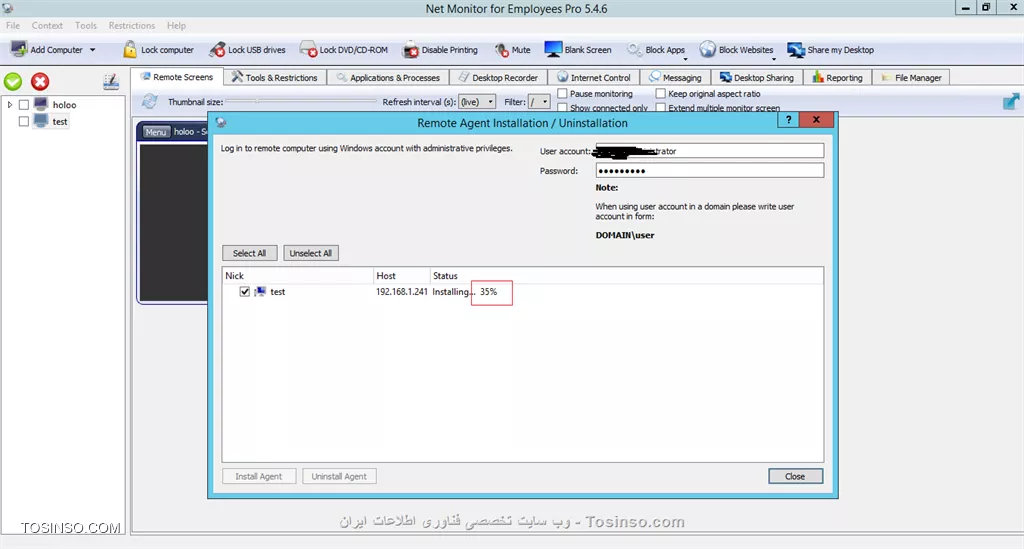The height and width of the screenshot is (549, 1024).
Task: Switch to Tools & Restrictions tab
Action: [275, 77]
